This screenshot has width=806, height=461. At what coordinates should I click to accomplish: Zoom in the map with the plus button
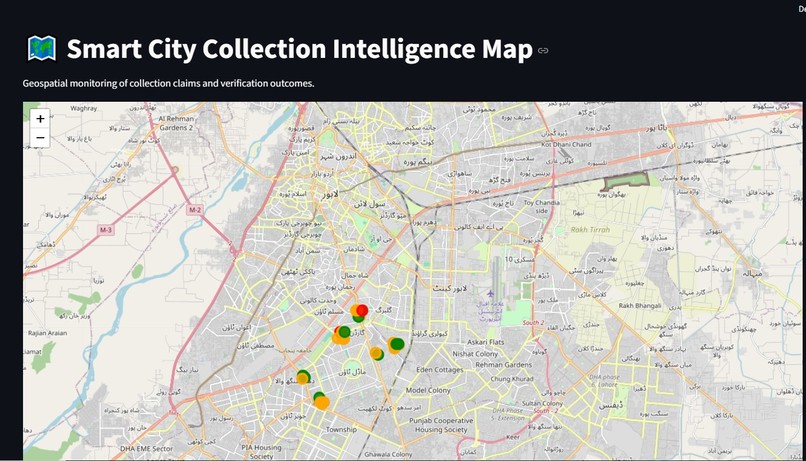pyautogui.click(x=40, y=119)
